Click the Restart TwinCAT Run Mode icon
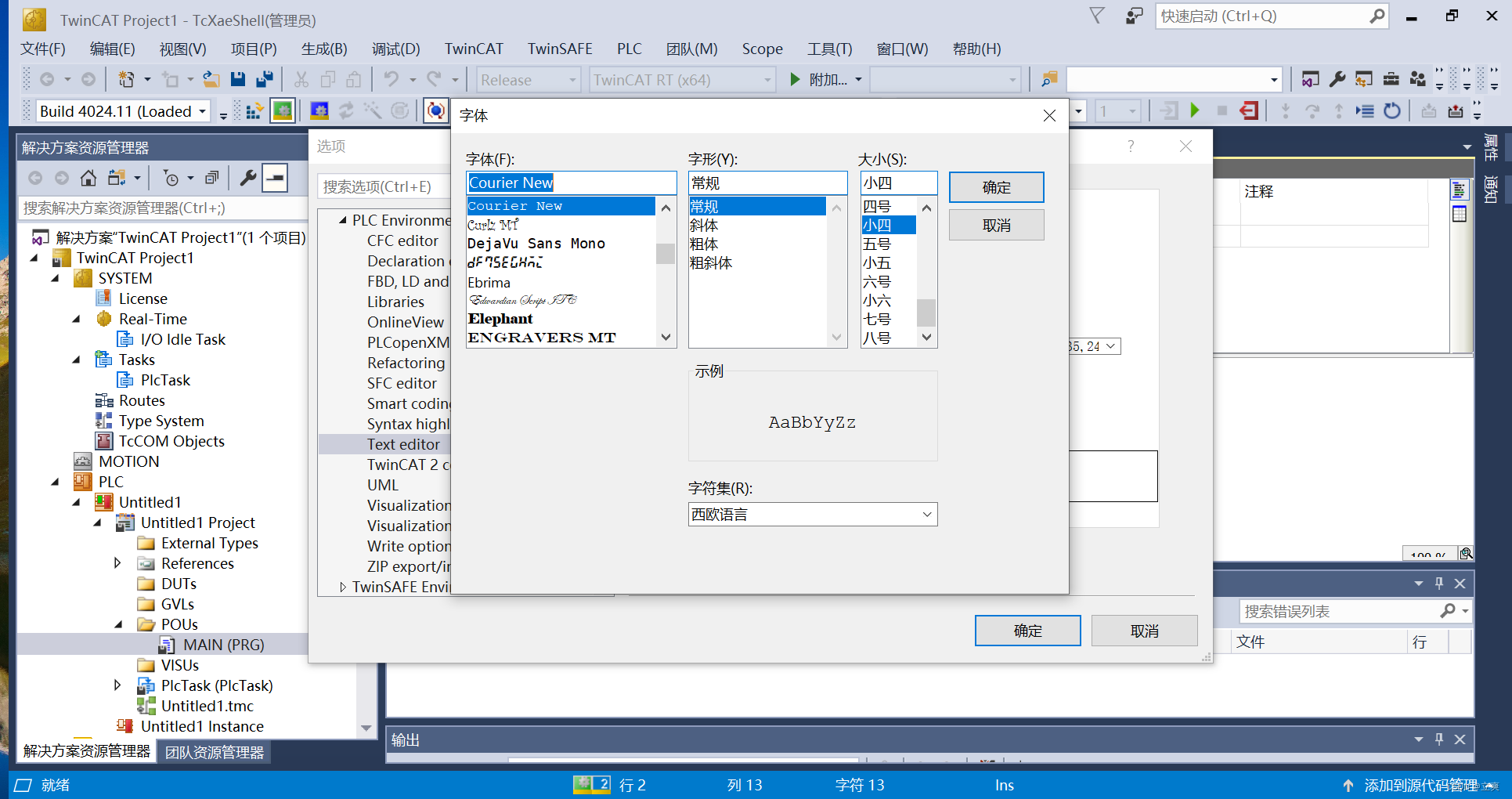This screenshot has width=1512, height=799. point(282,111)
